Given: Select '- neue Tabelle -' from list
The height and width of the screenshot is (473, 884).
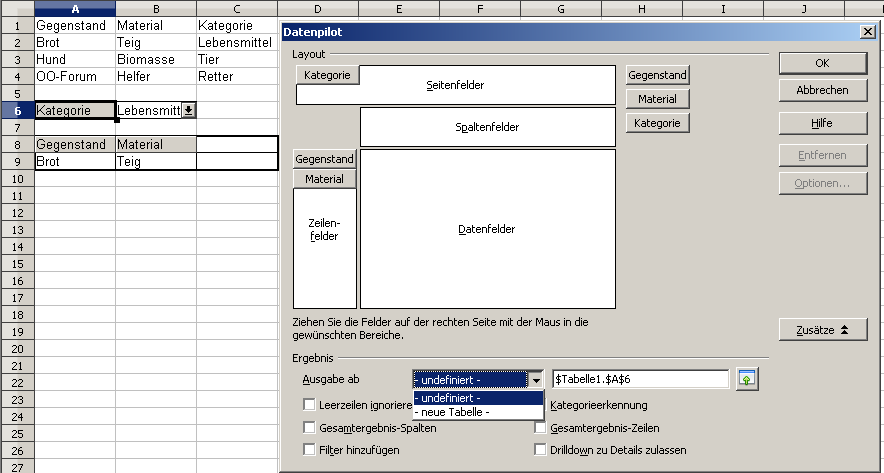Looking at the screenshot, I should 477,412.
